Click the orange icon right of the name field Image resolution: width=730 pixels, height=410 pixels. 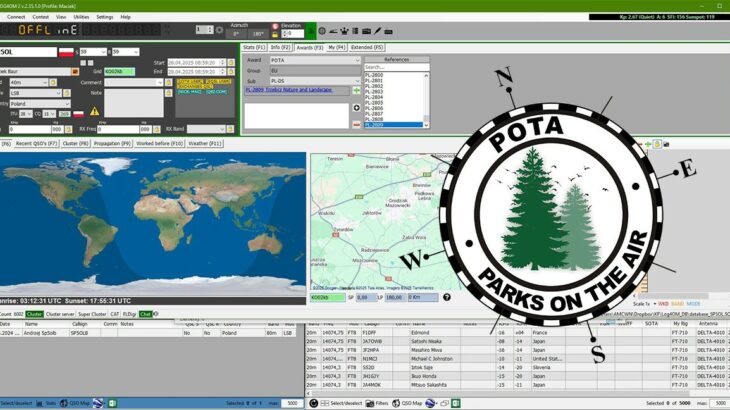[75, 72]
